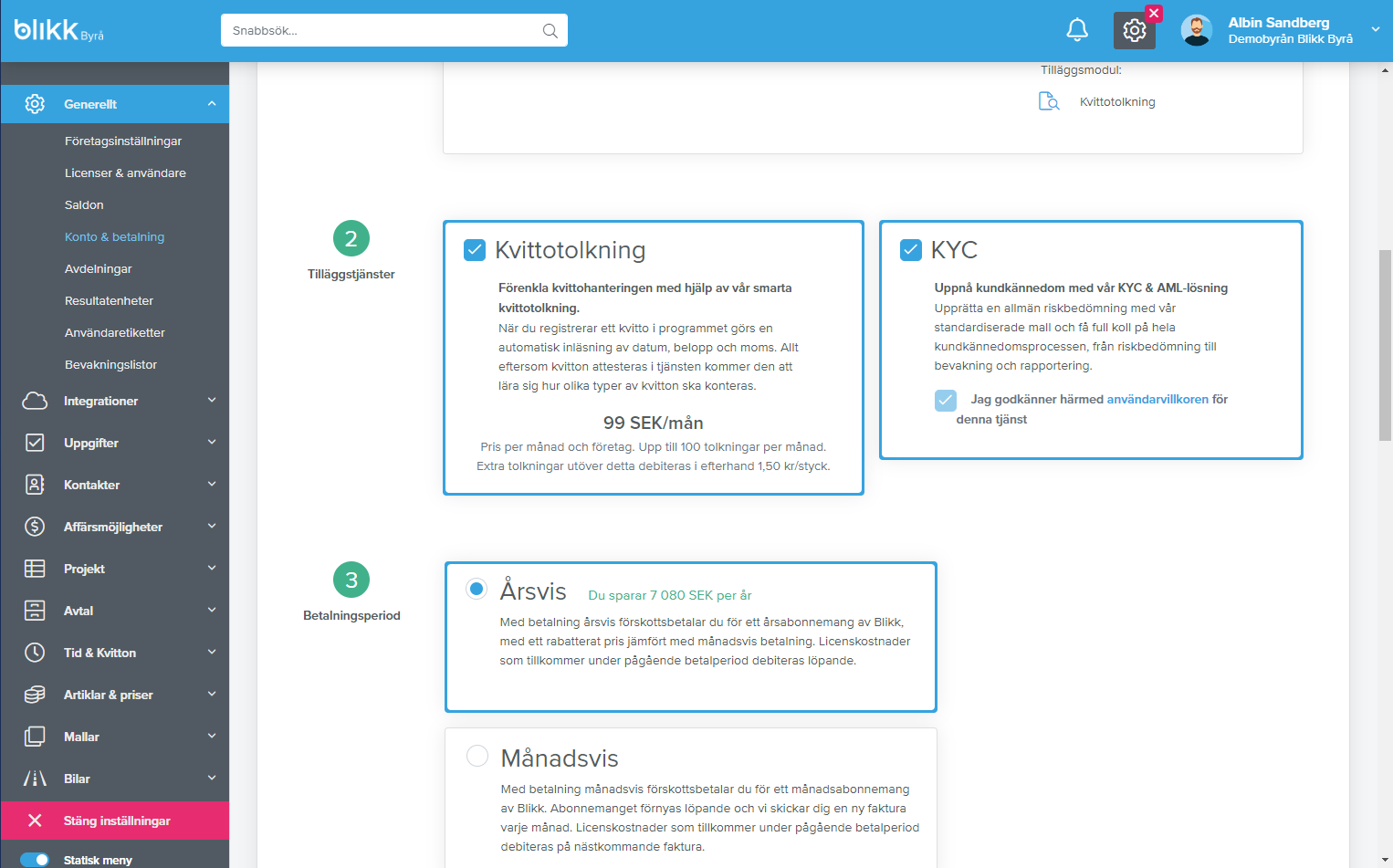
Task: Collapse the Generellt section chevron
Action: tap(212, 104)
